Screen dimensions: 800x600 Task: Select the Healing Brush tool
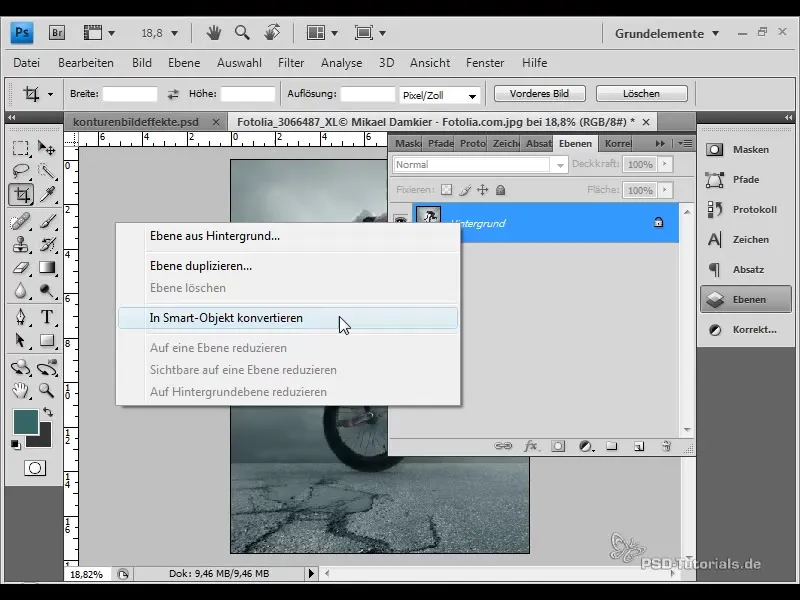[21, 221]
